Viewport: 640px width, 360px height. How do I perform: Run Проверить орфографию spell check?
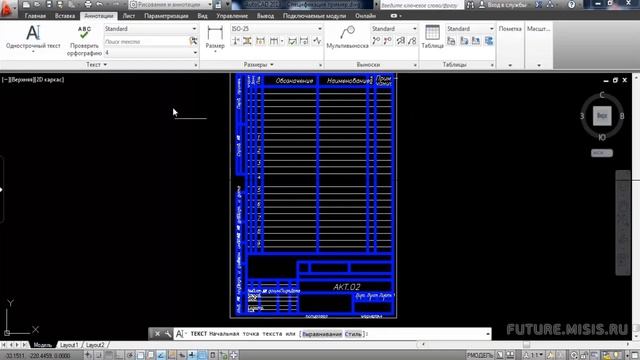point(84,40)
